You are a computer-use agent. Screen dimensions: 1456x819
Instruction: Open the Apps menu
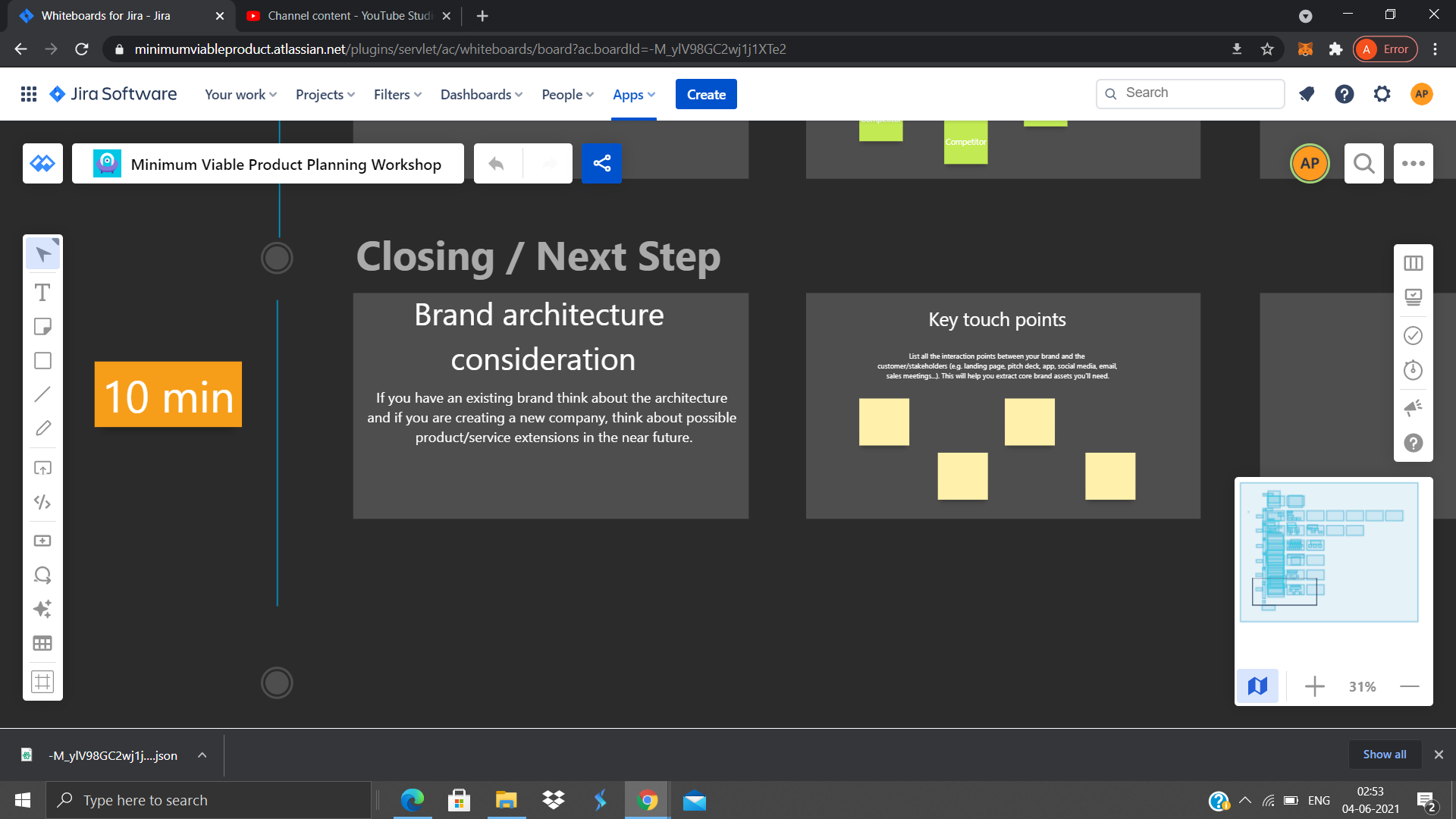[633, 94]
